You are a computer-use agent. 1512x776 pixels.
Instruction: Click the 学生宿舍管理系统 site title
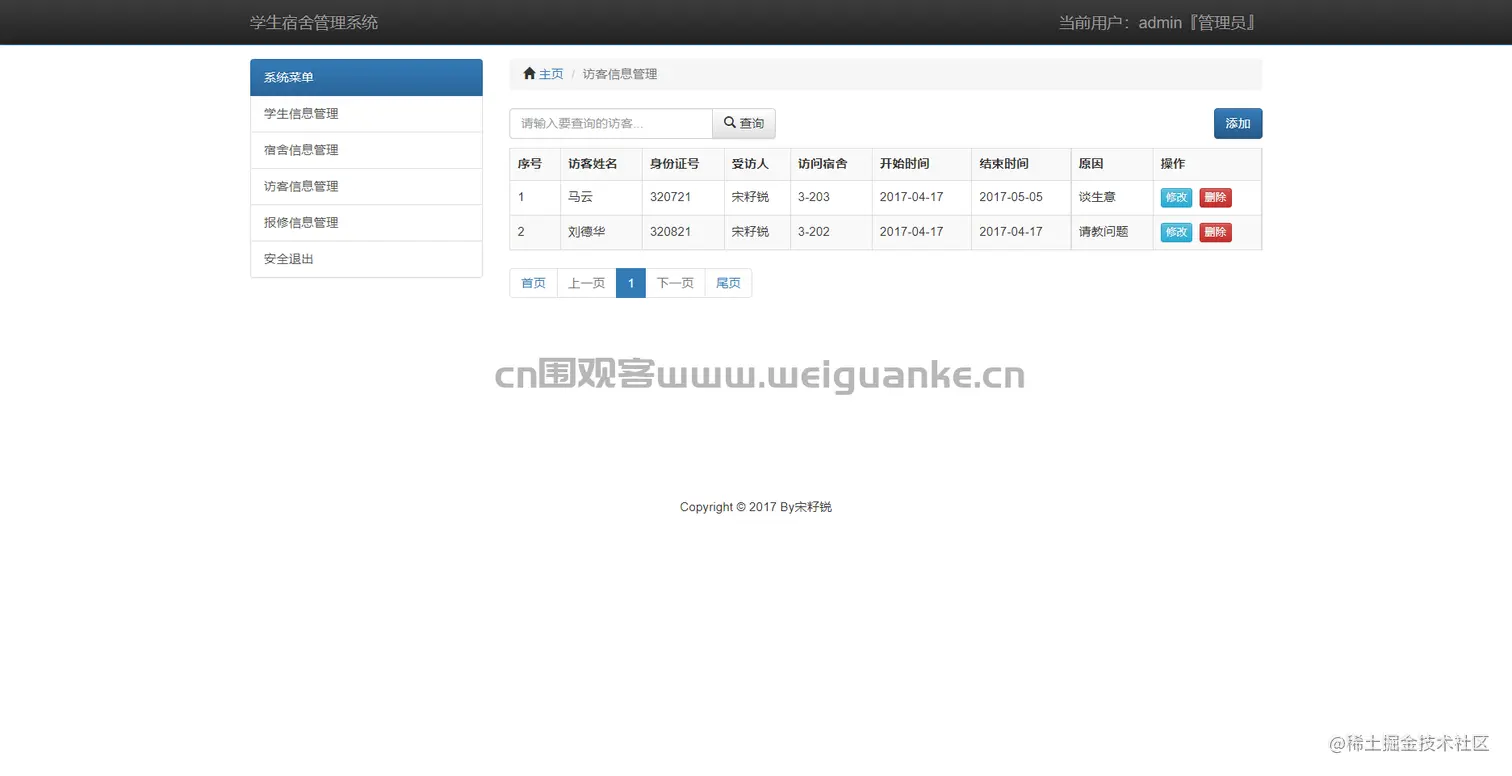[314, 22]
